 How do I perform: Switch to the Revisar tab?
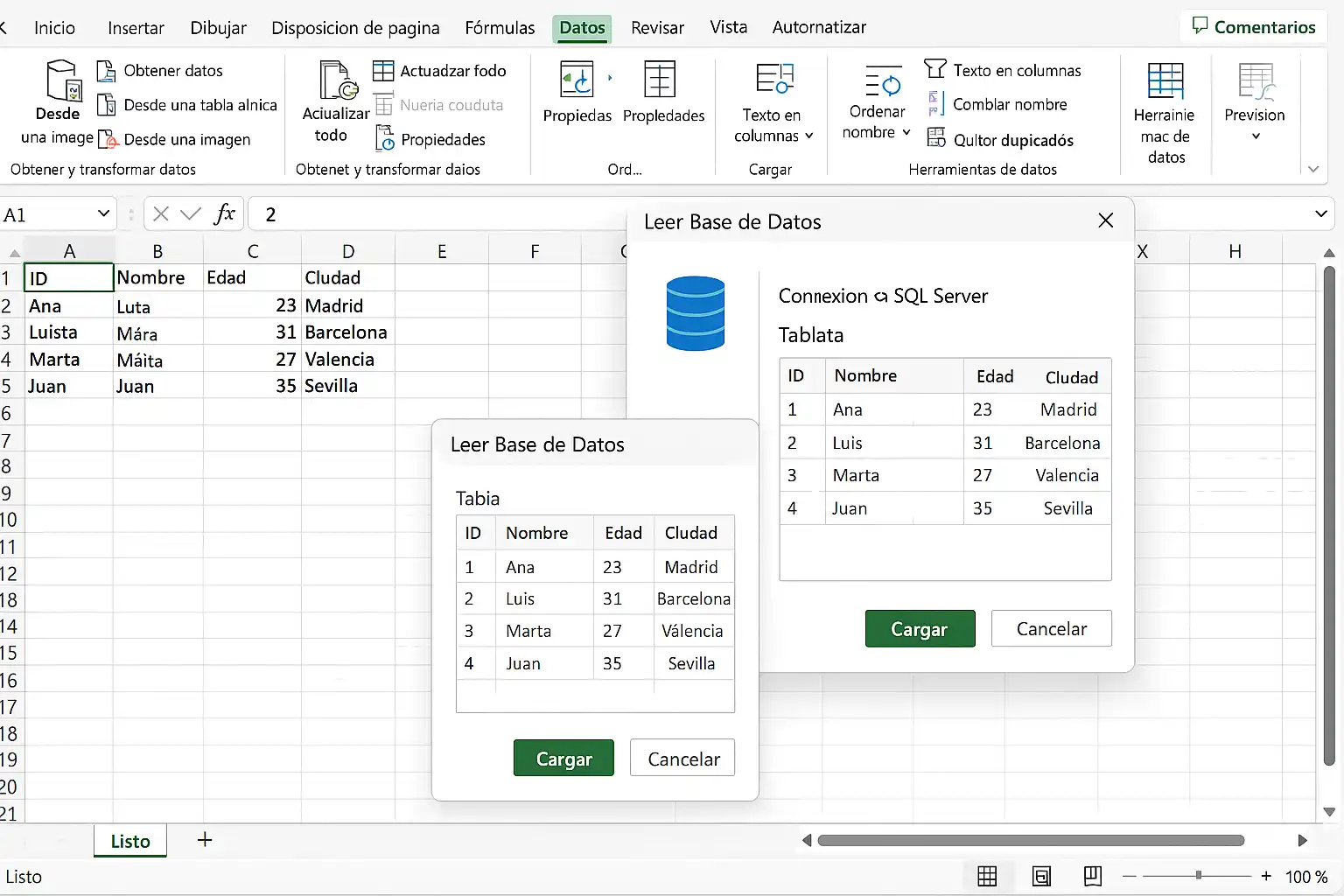click(657, 27)
